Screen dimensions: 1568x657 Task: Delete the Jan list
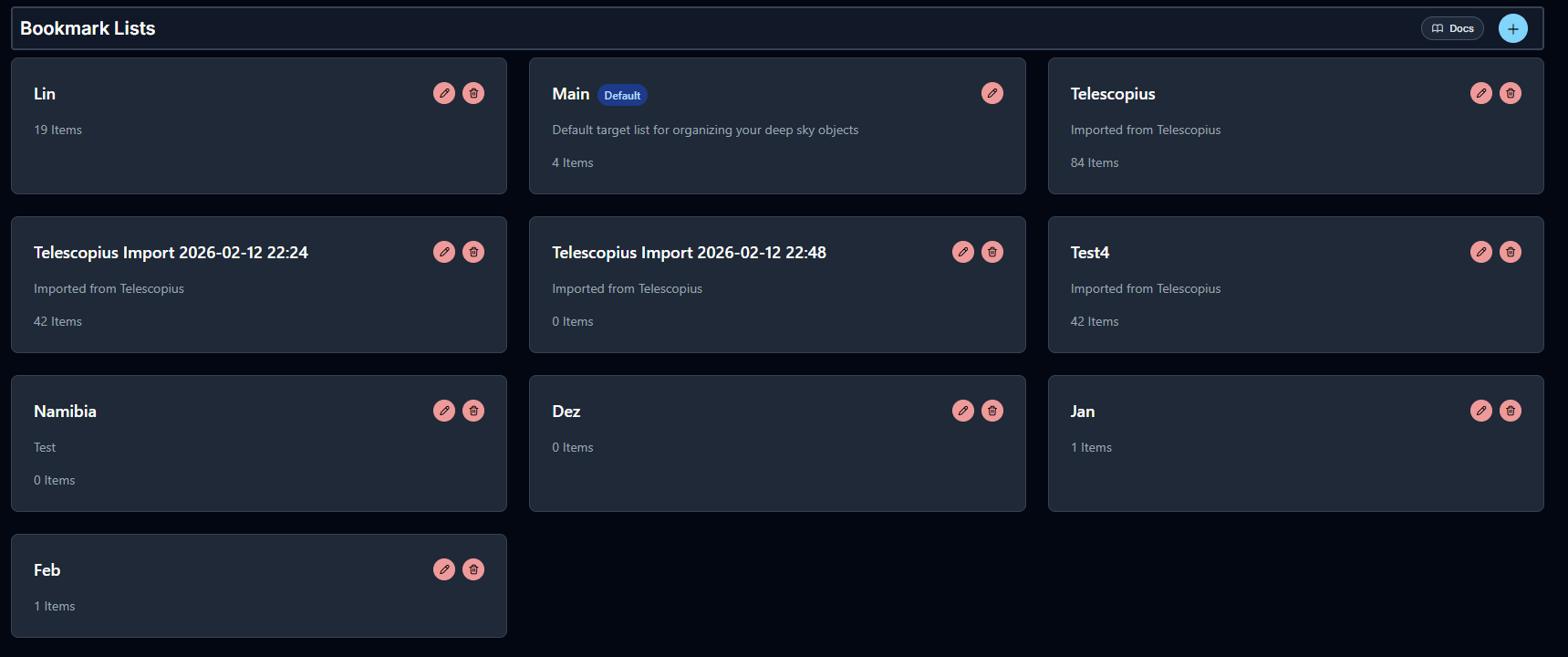pos(1511,411)
